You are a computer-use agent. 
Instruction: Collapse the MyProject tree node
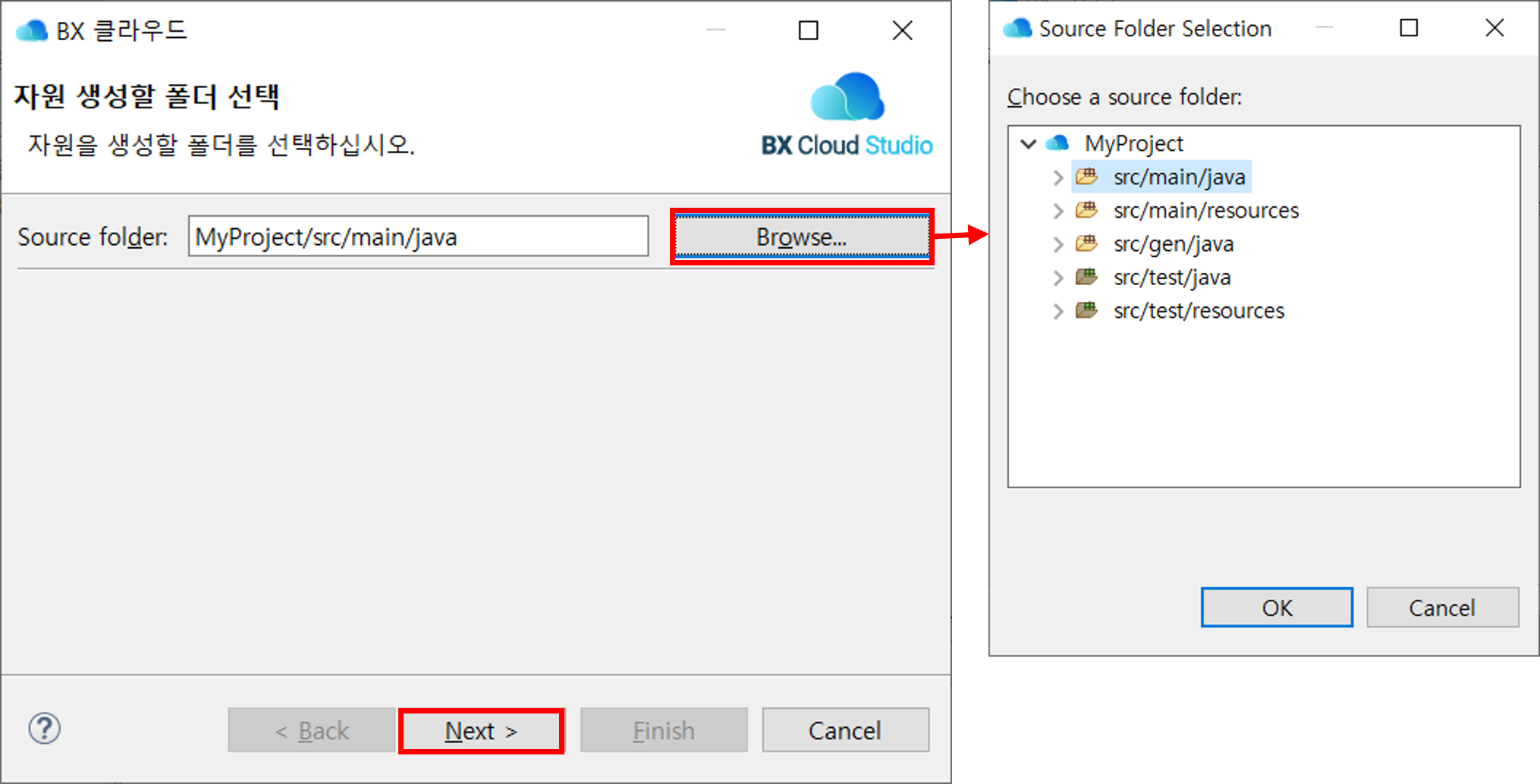point(1029,143)
